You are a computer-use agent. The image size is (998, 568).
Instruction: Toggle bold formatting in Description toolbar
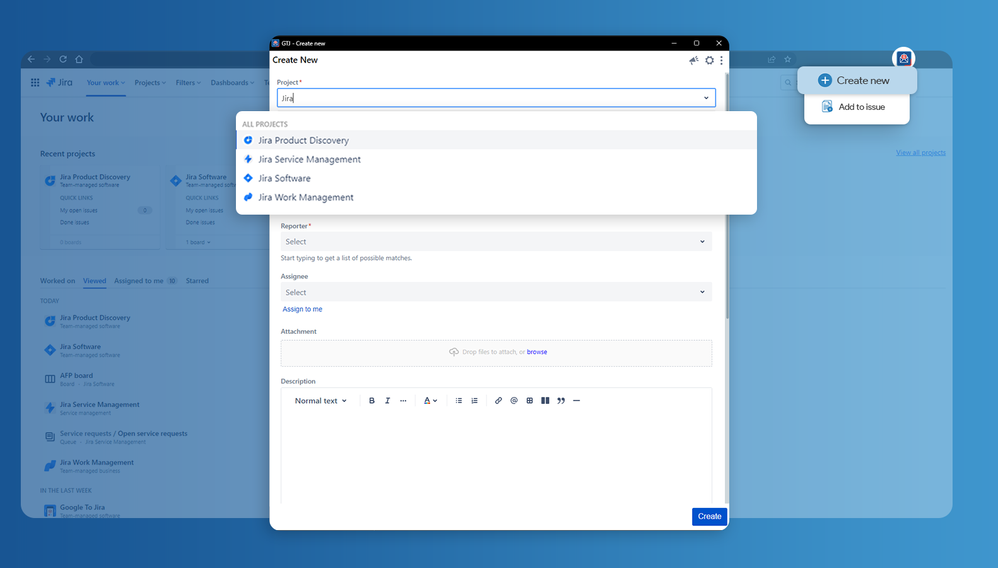click(372, 401)
